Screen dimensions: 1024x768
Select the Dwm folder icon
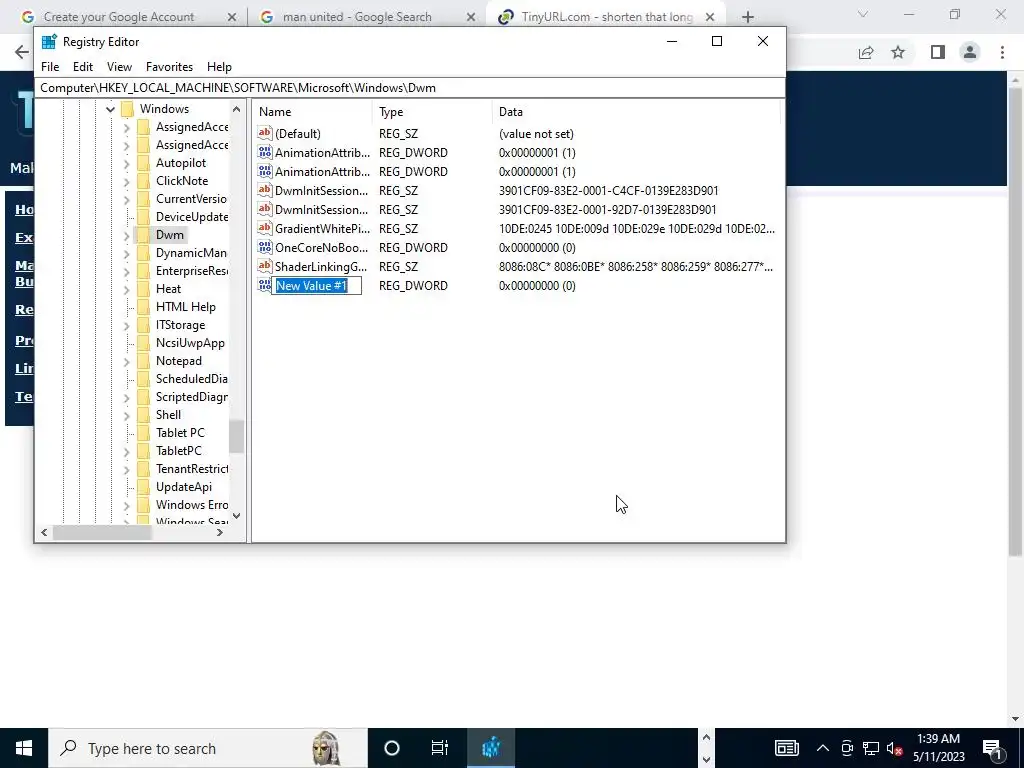coord(144,235)
